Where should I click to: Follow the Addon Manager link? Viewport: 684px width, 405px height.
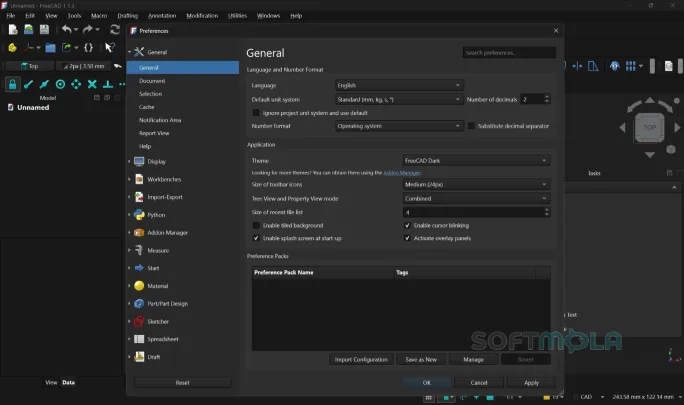402,173
